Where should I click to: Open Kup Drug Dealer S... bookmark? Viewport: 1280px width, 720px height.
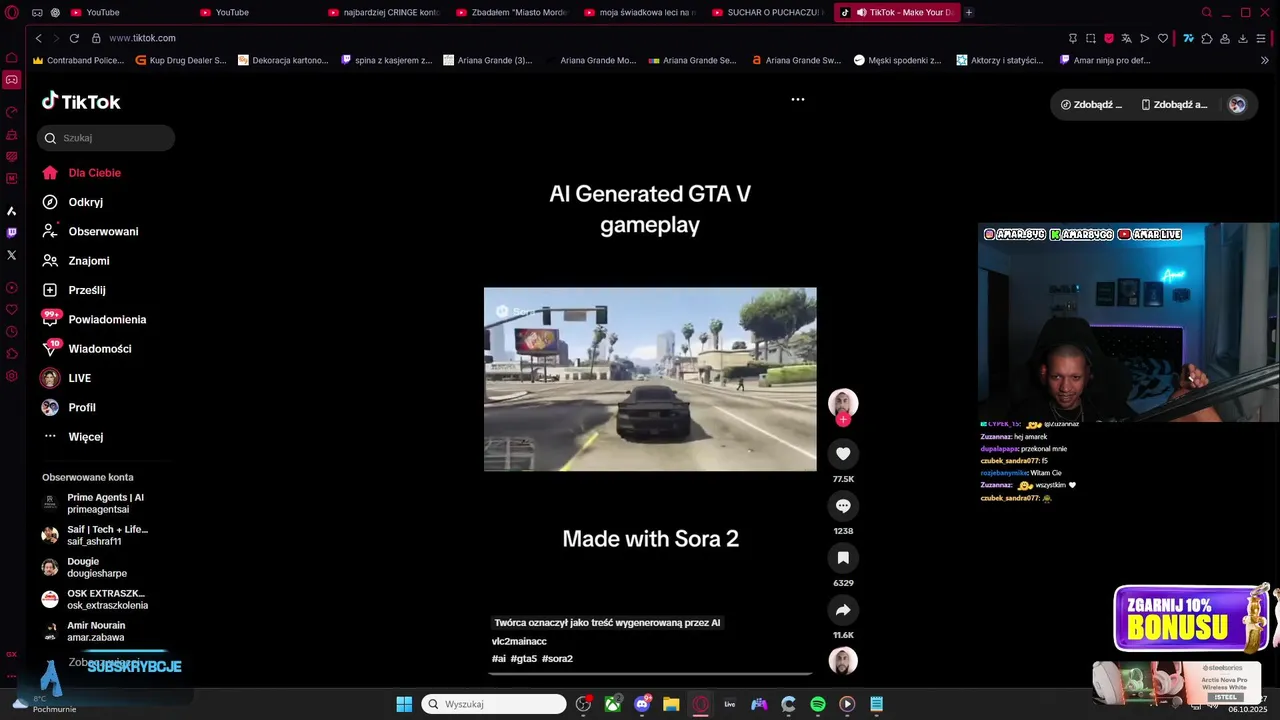[x=181, y=60]
